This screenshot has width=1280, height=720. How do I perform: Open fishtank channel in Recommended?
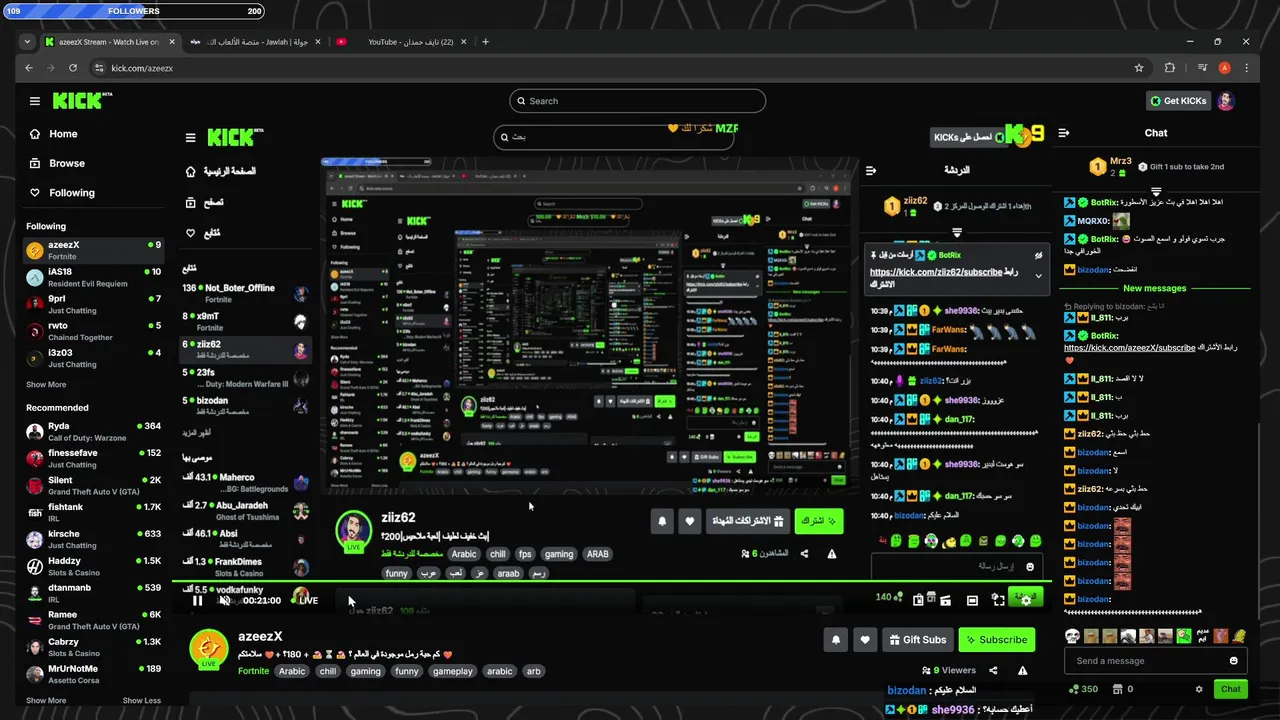94,512
